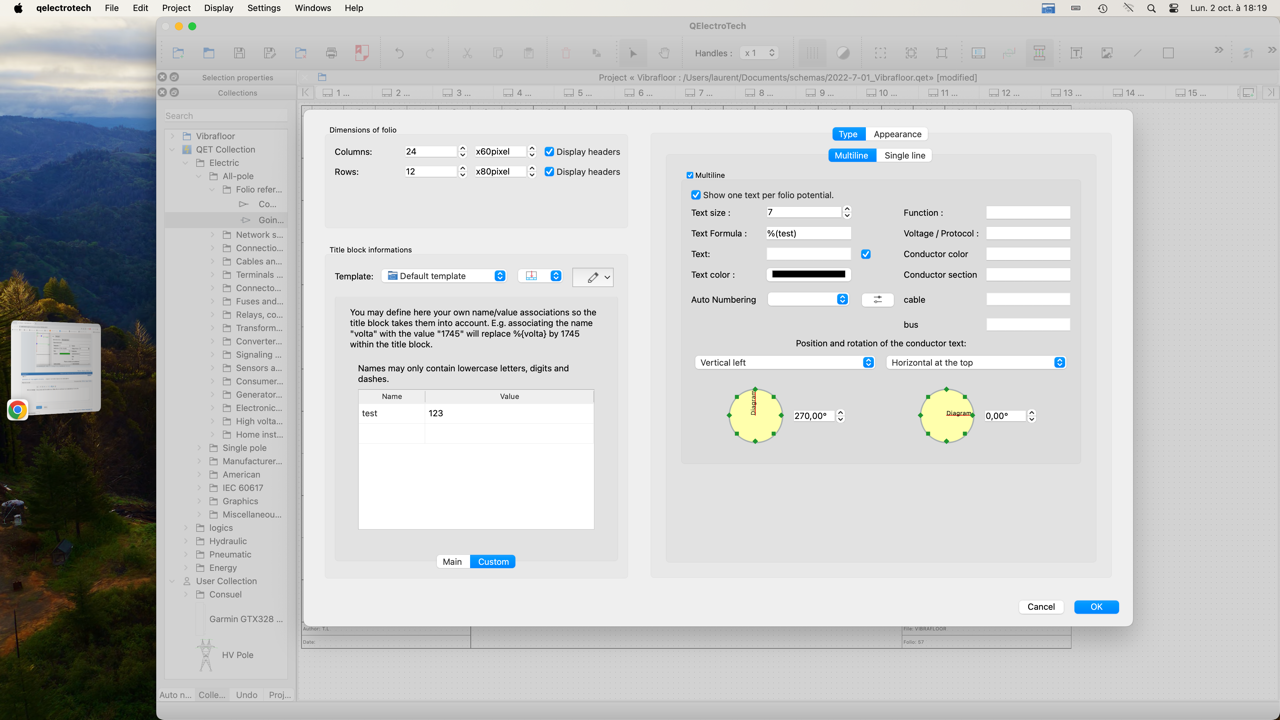Image resolution: width=1280 pixels, height=720 pixels.
Task: Select the pointer selection tool
Action: (x=632, y=53)
